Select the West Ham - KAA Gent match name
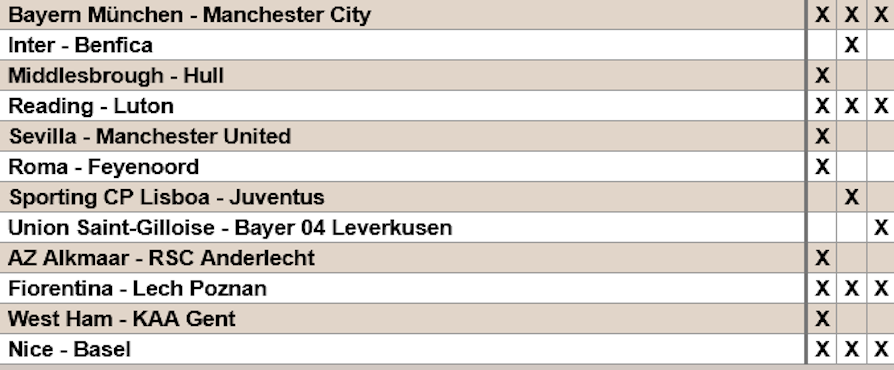The image size is (894, 370). (x=122, y=319)
